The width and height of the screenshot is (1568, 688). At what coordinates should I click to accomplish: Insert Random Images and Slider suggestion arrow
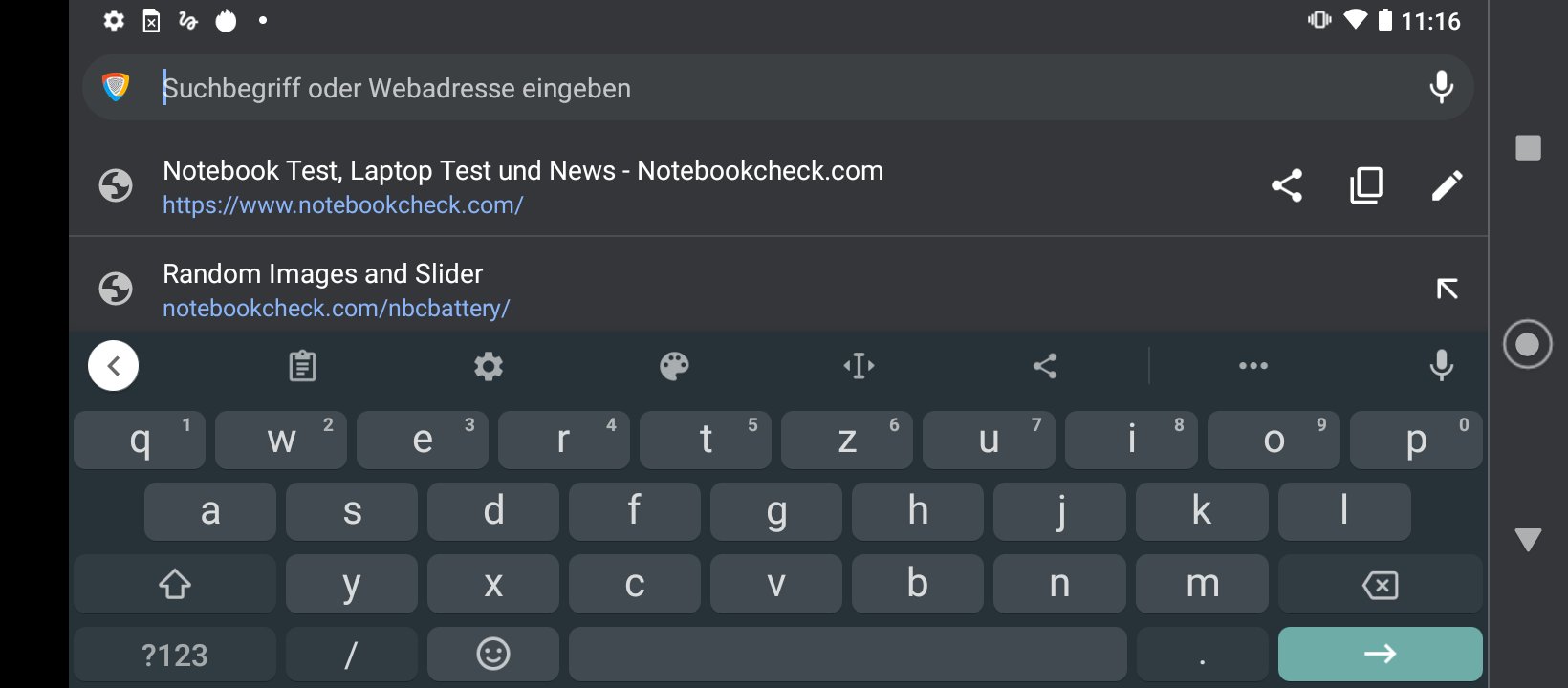click(1447, 289)
